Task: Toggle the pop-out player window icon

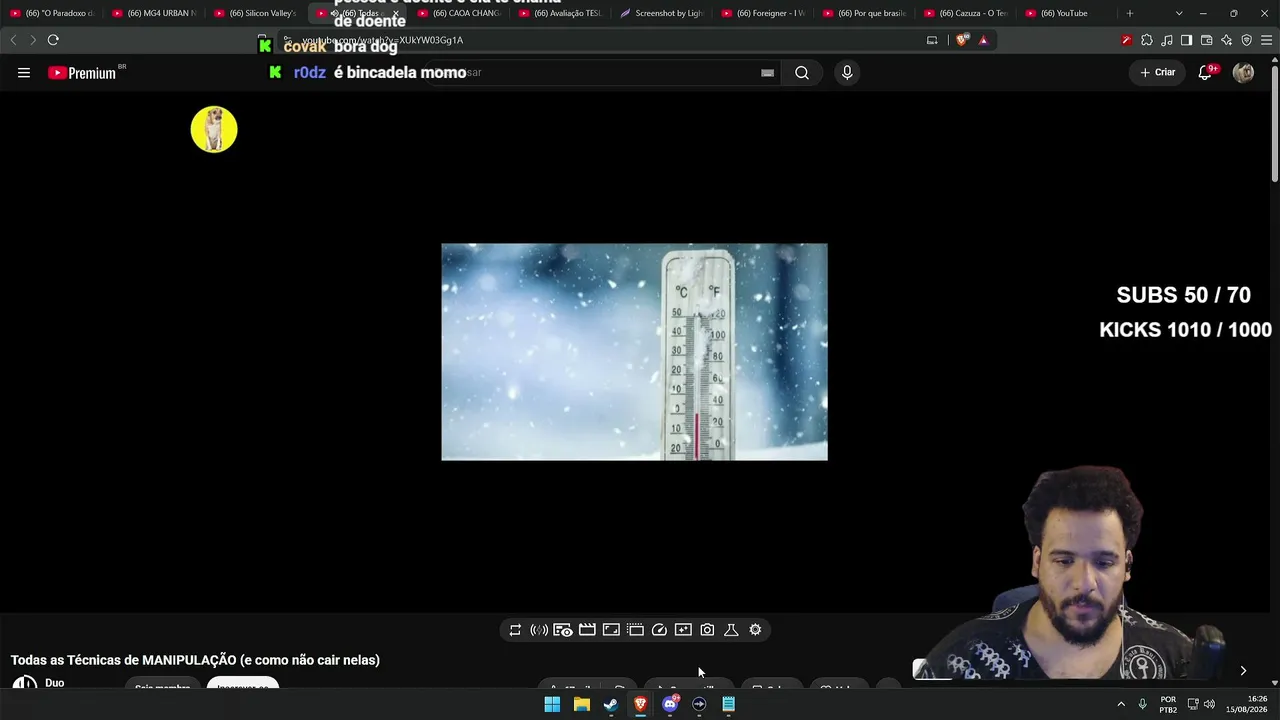Action: [x=635, y=630]
